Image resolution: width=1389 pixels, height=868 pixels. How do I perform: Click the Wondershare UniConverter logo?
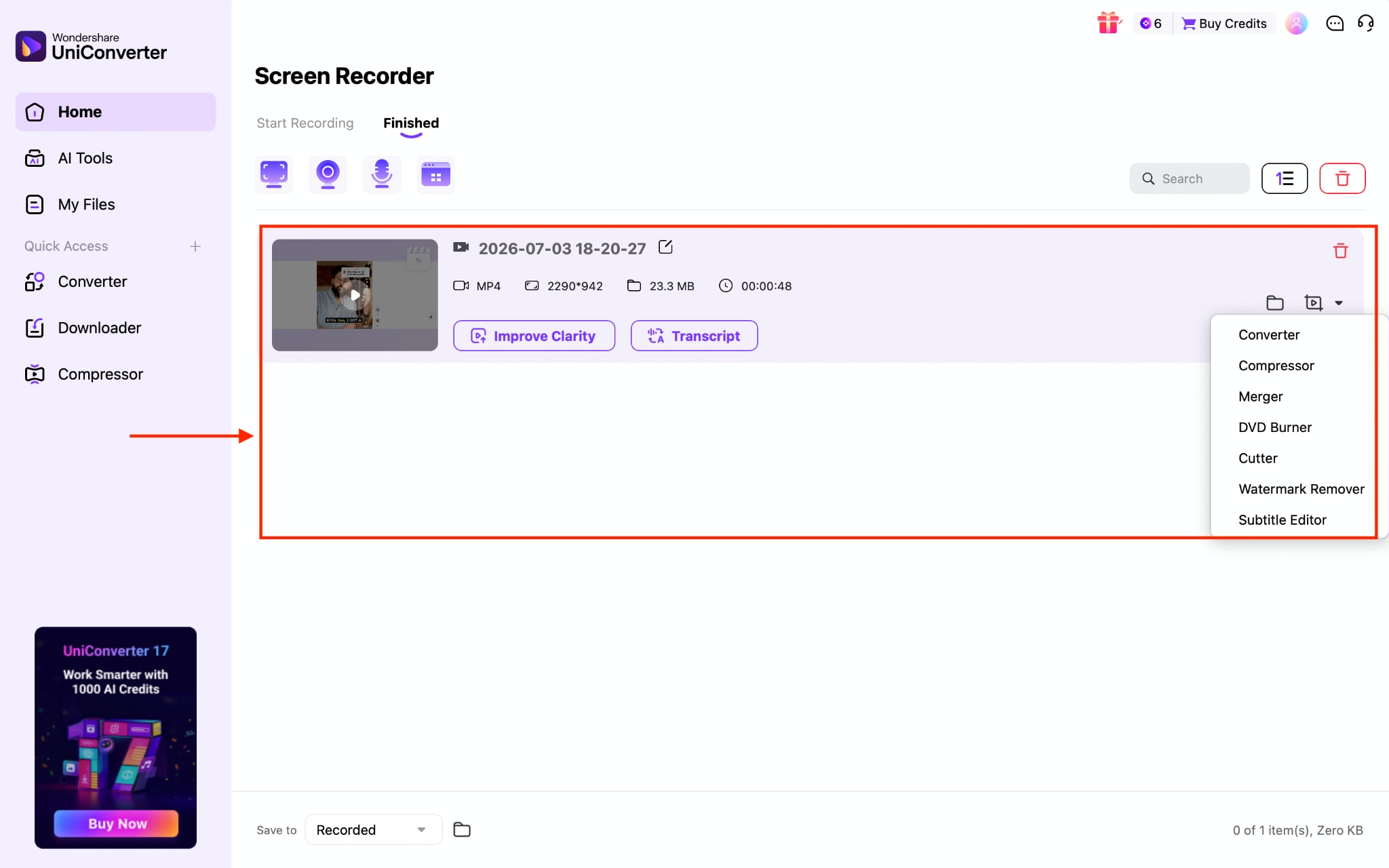click(x=91, y=46)
